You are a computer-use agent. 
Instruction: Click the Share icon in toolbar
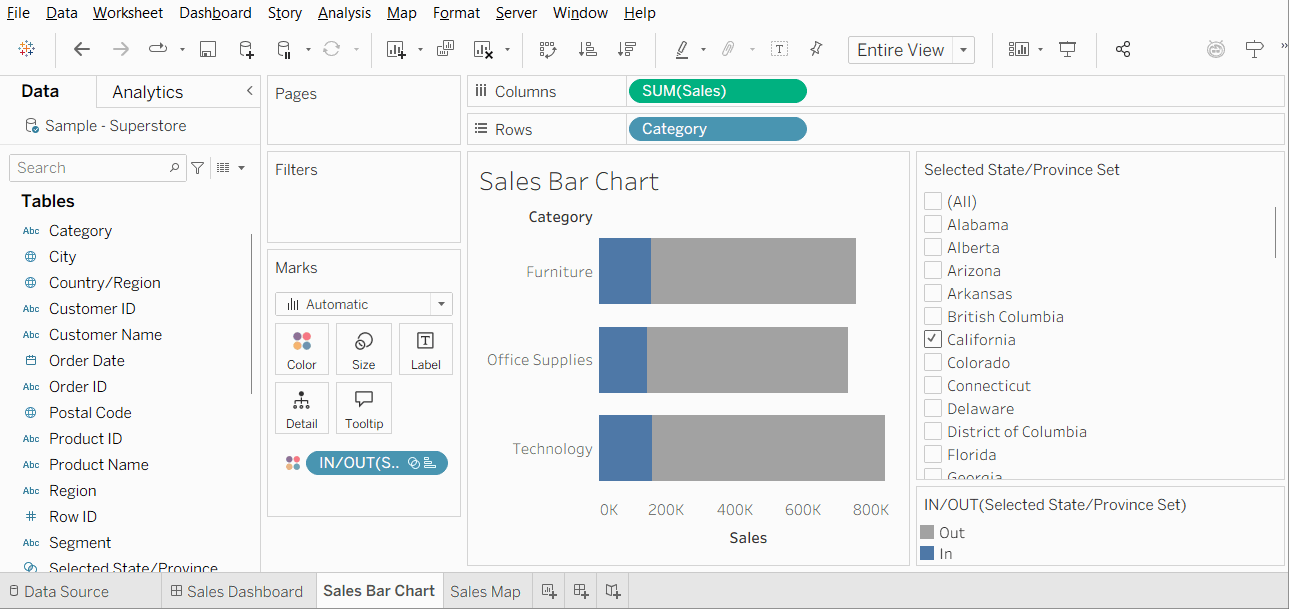[1123, 49]
